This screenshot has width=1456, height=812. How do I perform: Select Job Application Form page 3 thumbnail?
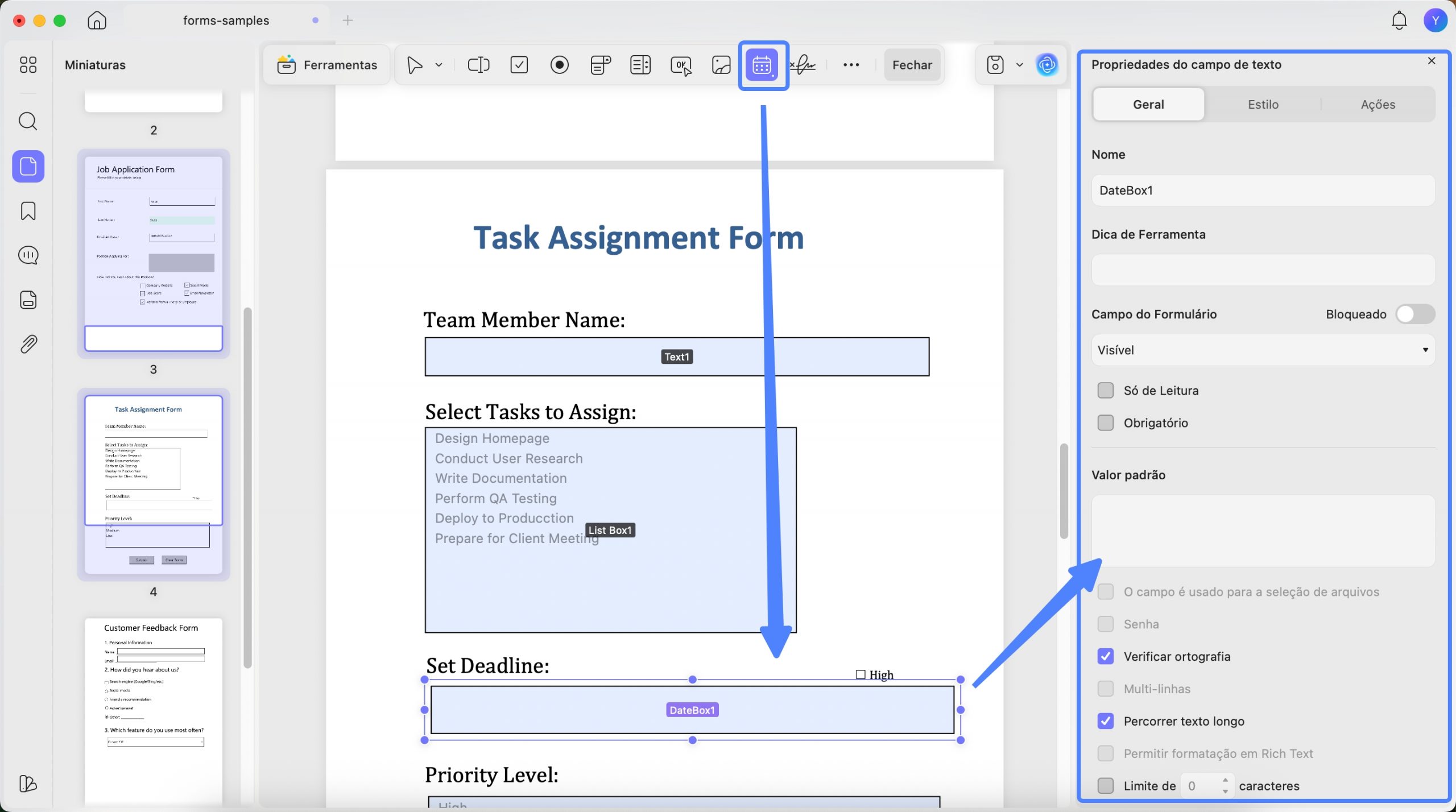coord(154,254)
